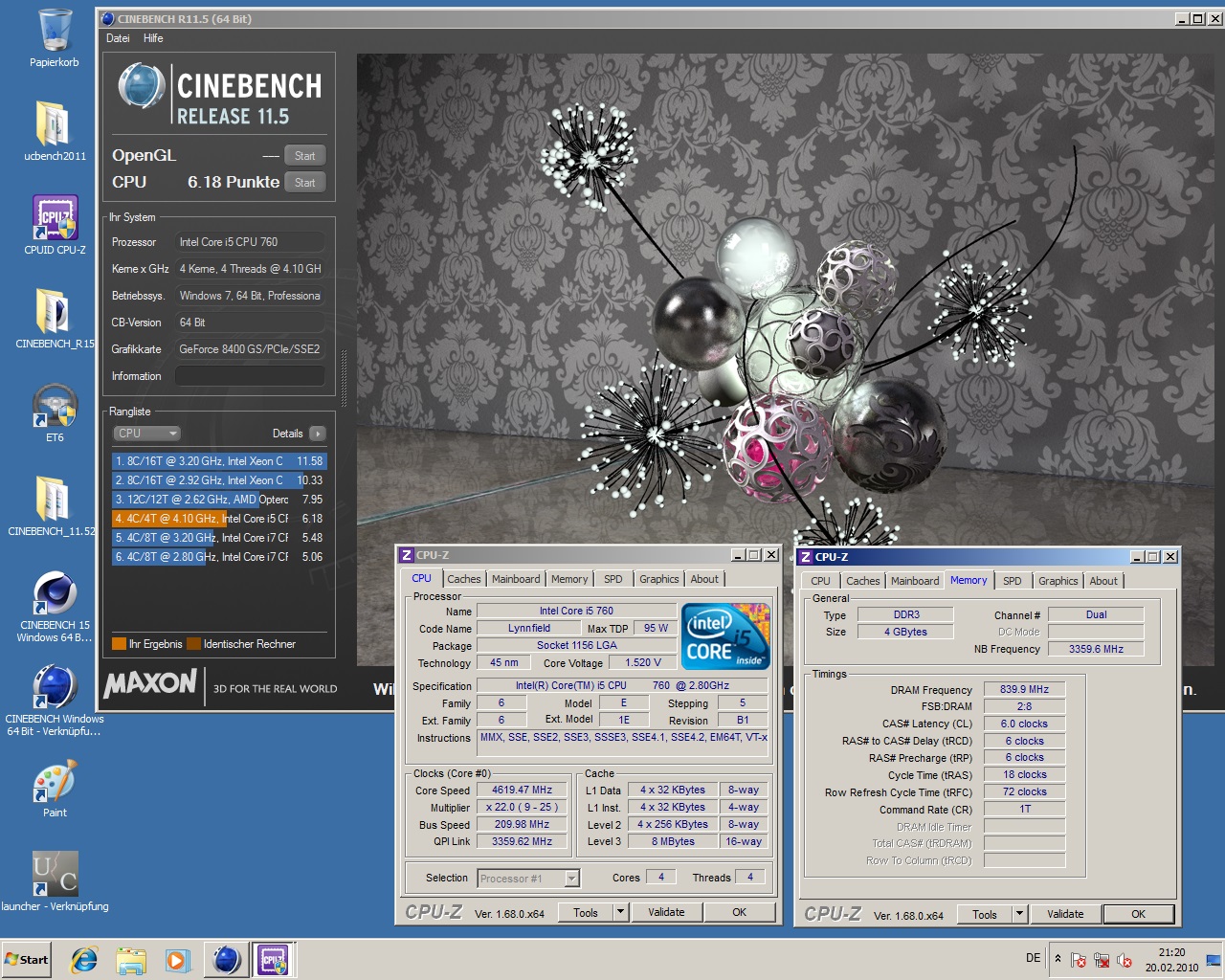Select ranking entry 8C/16T @ 2.92 GHz

click(219, 480)
